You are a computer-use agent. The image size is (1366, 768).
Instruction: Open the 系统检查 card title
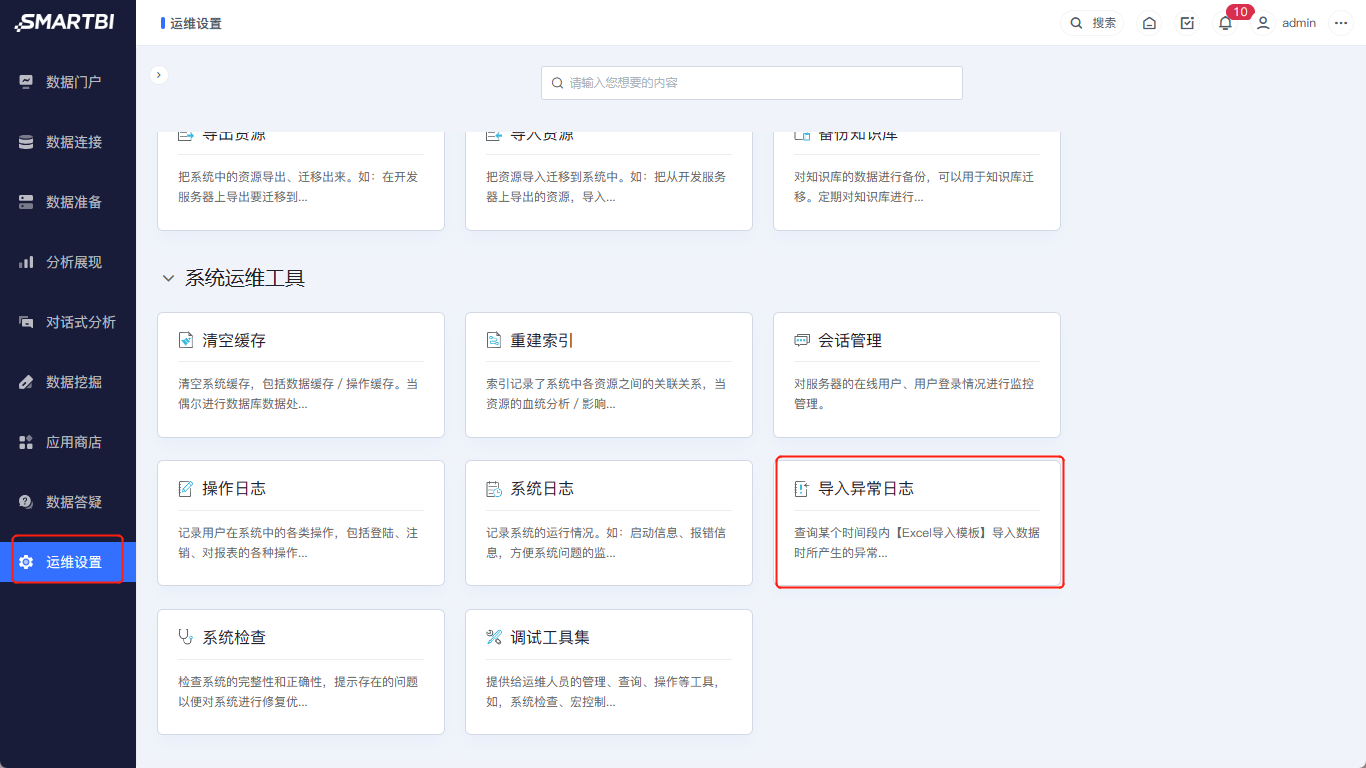coord(234,637)
